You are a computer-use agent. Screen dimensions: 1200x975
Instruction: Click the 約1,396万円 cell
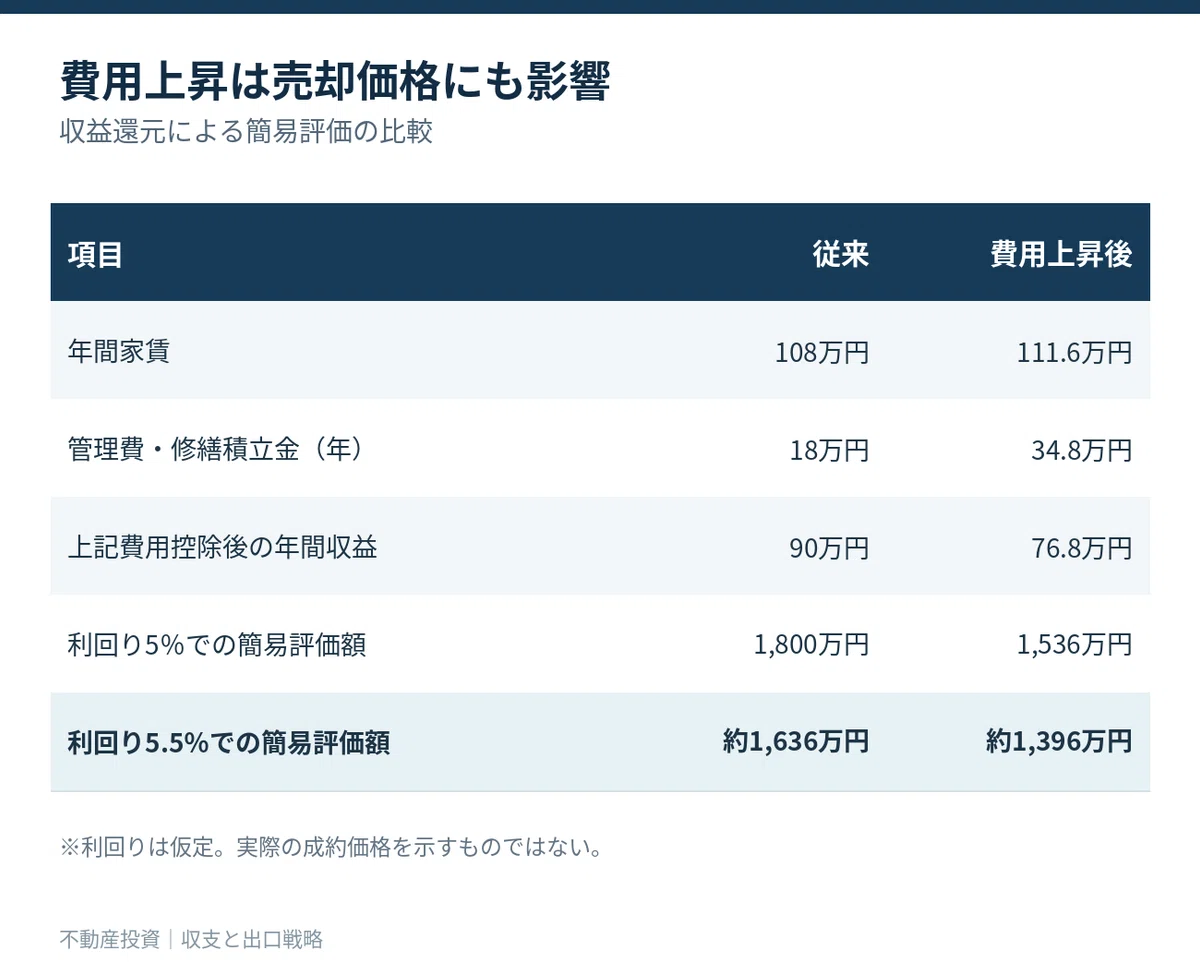pos(1059,742)
